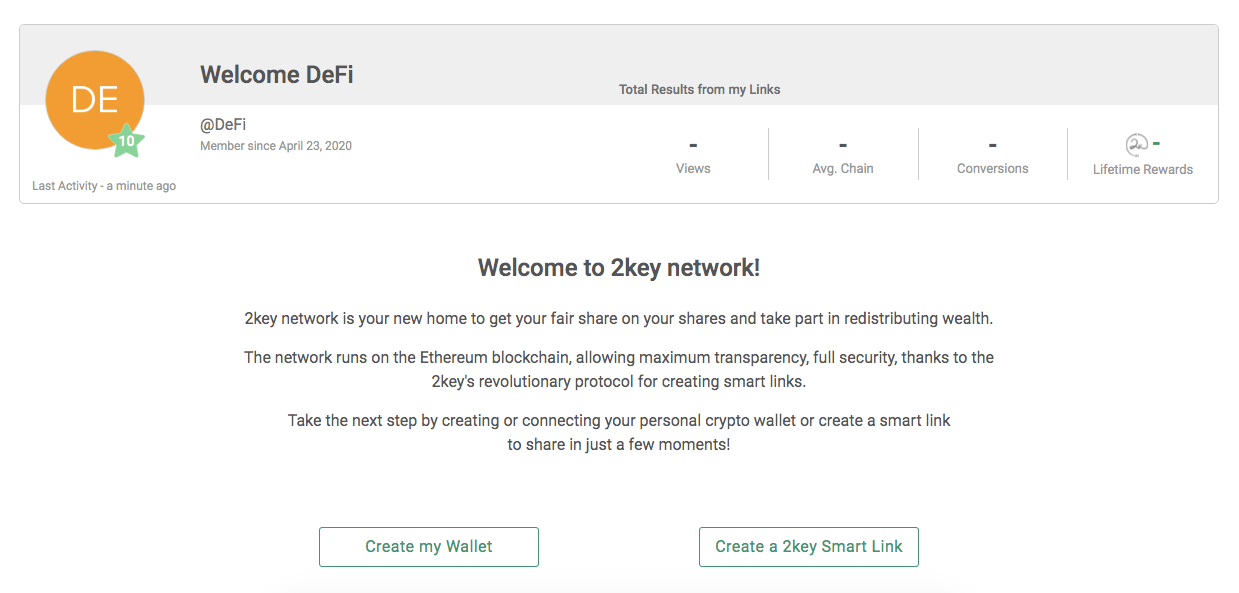The height and width of the screenshot is (593, 1239).
Task: Click the Create my Wallet button
Action: click(x=428, y=547)
